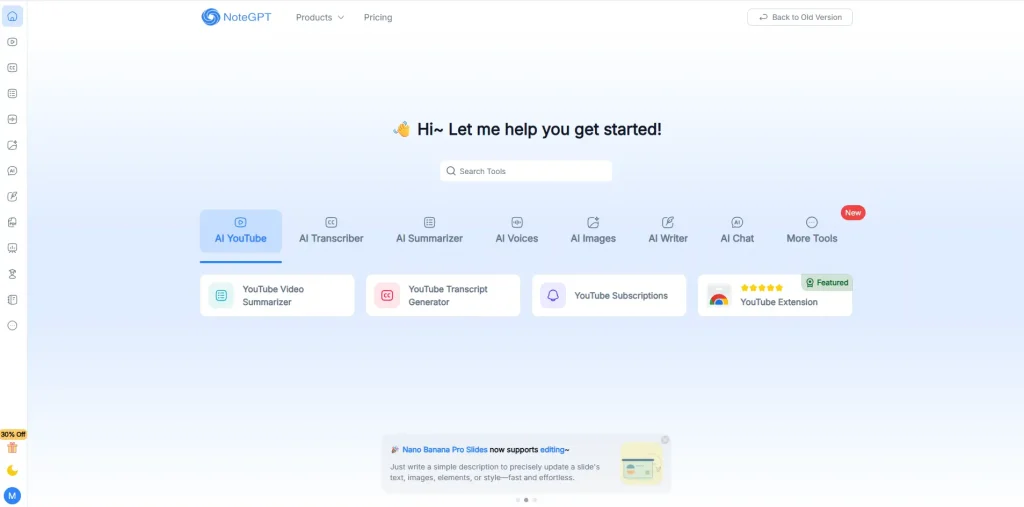Open the More Tools tab
Viewport: 1024px width, 507px height.
click(811, 230)
